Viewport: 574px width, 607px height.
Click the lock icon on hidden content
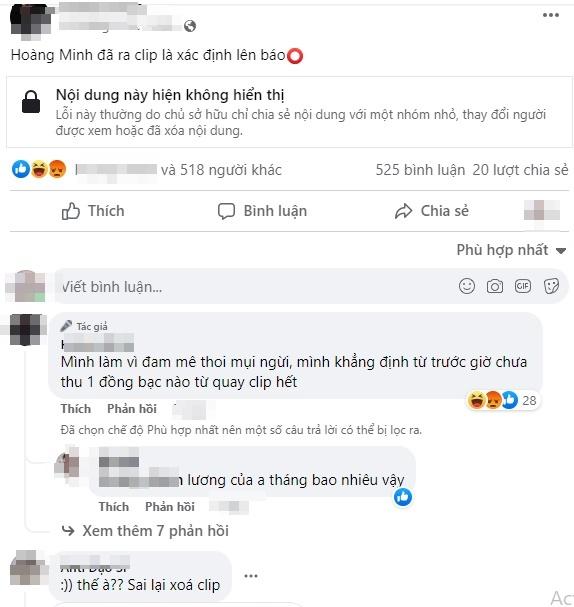[31, 102]
